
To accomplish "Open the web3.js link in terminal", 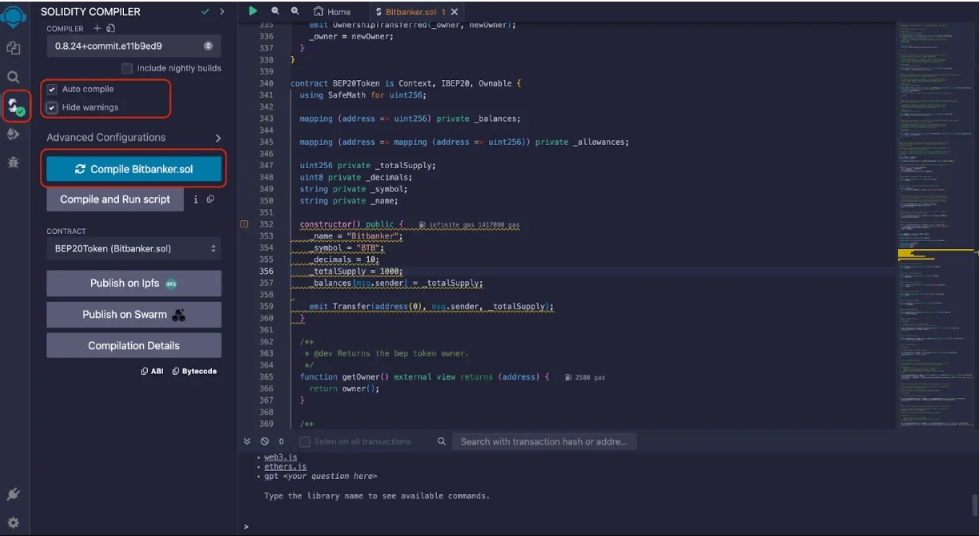I will point(280,457).
